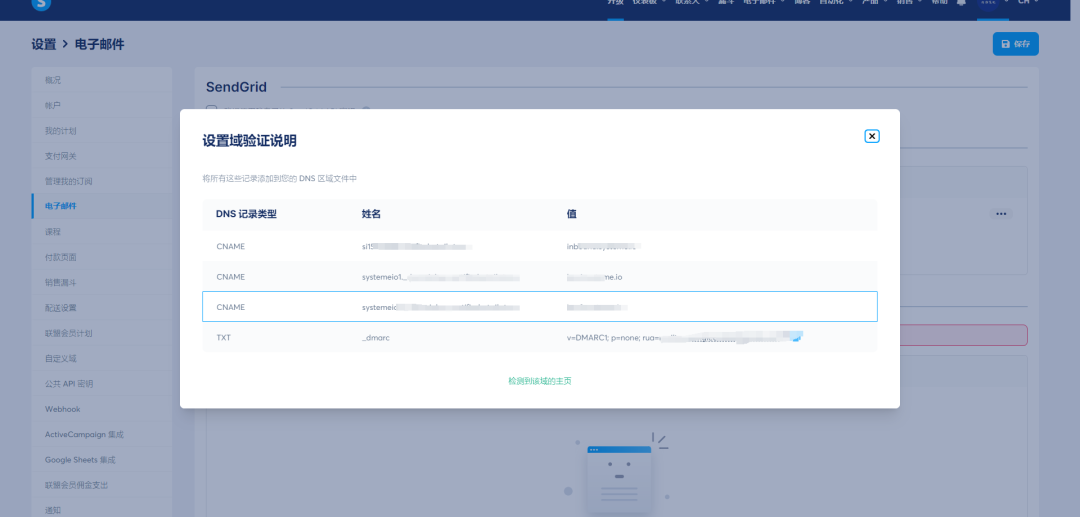Click the 保存 save button
The image size is (1080, 517).
click(x=1015, y=44)
